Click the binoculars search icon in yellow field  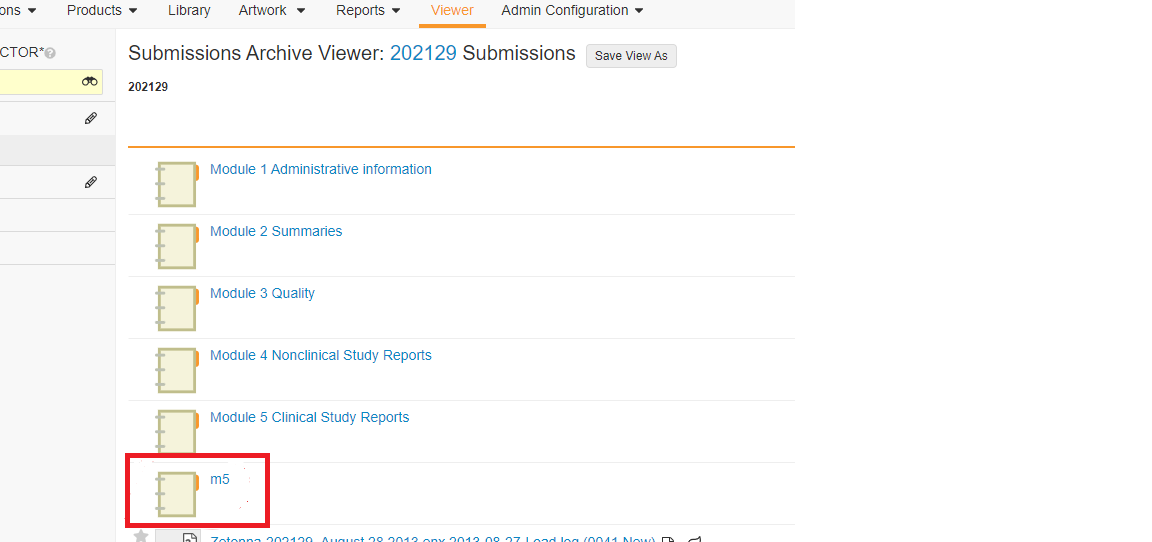point(90,82)
